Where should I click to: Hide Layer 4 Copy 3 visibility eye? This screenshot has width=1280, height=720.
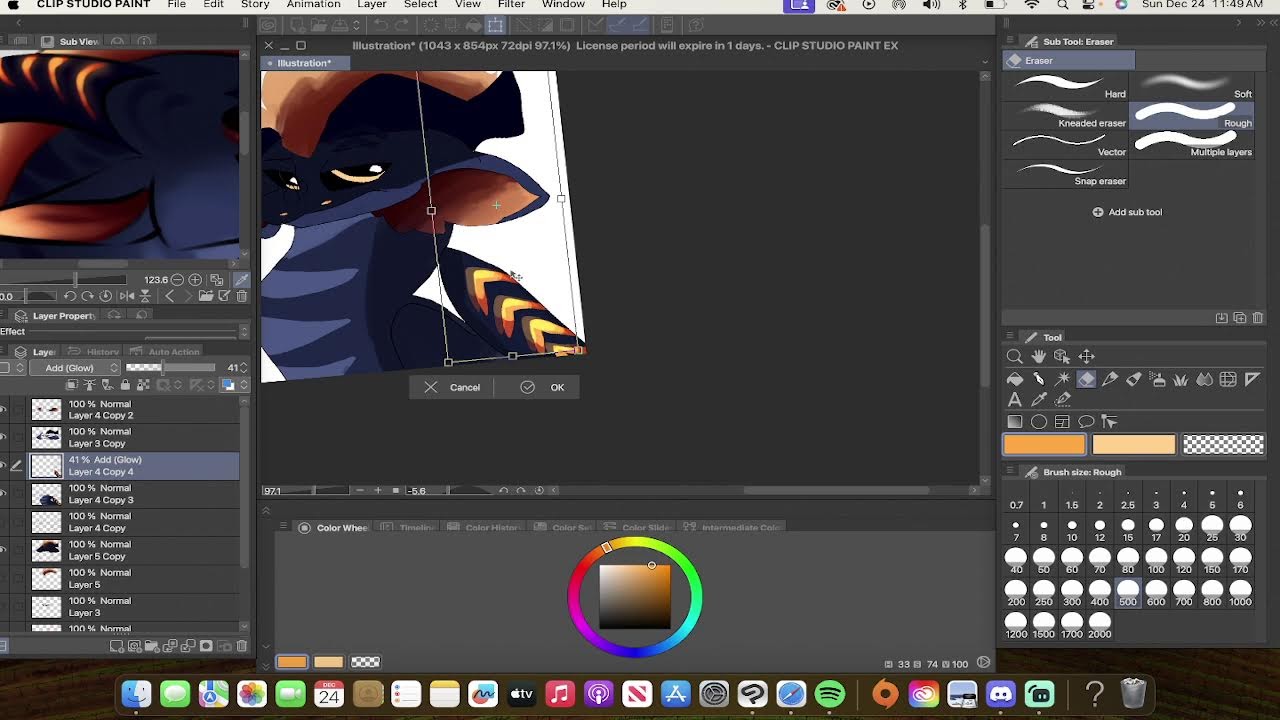(3, 493)
